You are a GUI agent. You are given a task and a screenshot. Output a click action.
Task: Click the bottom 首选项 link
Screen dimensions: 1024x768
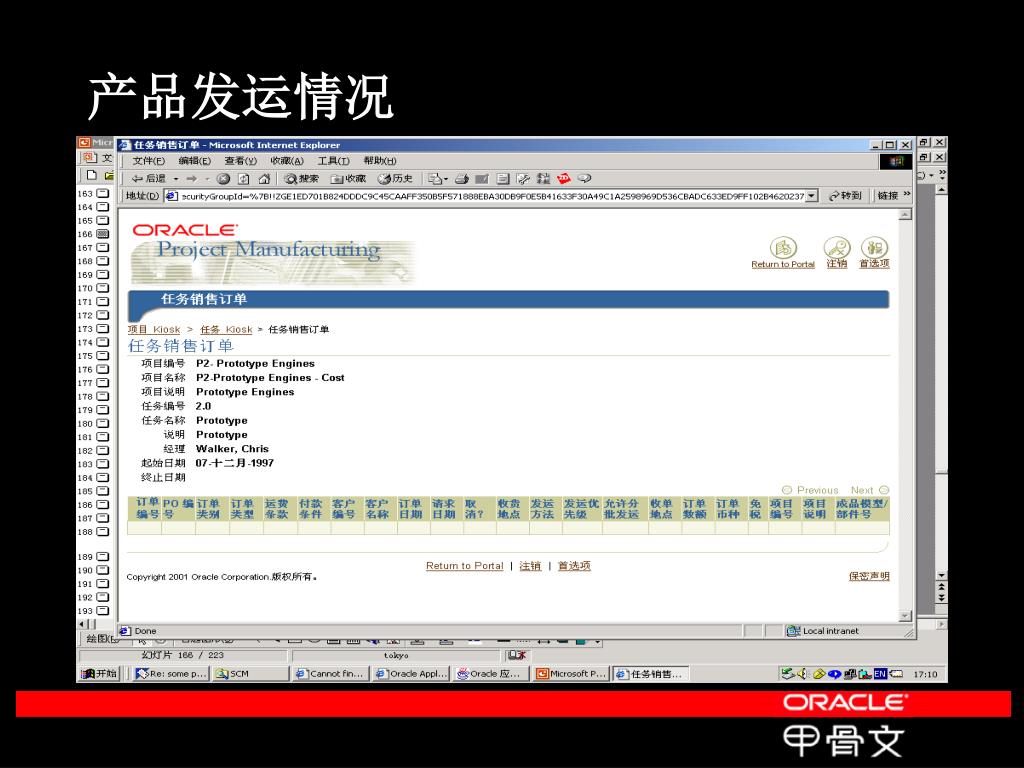point(574,566)
